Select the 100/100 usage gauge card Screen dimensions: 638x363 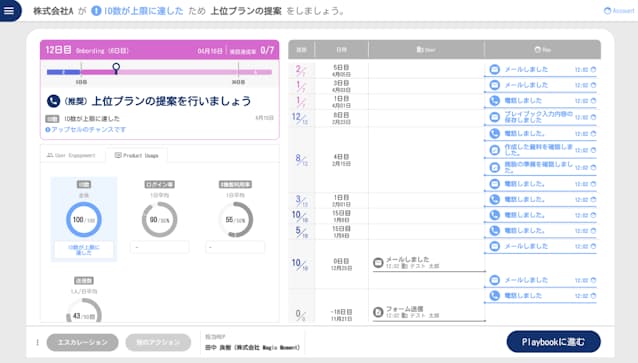84,219
